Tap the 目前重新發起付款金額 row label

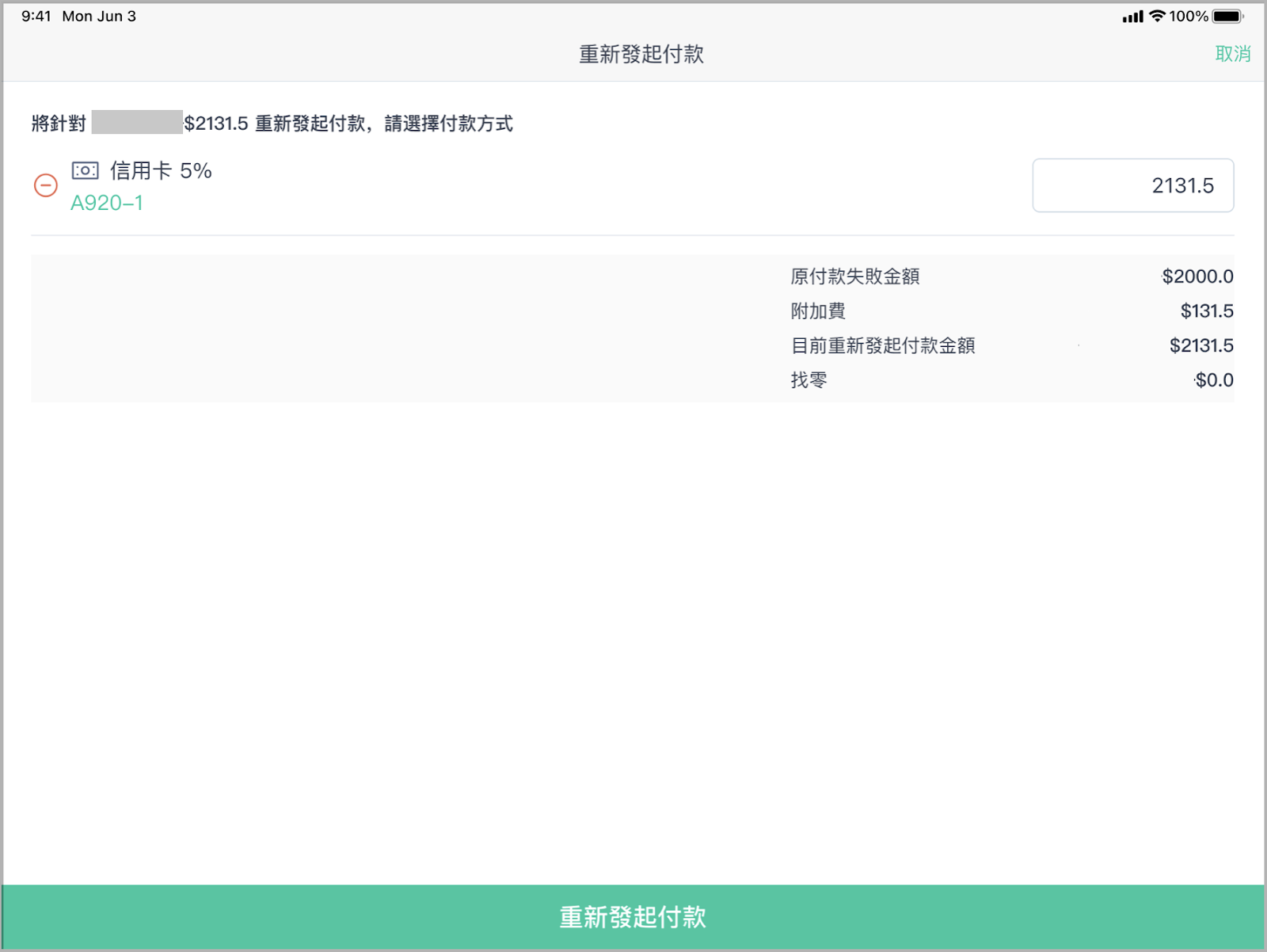point(883,345)
